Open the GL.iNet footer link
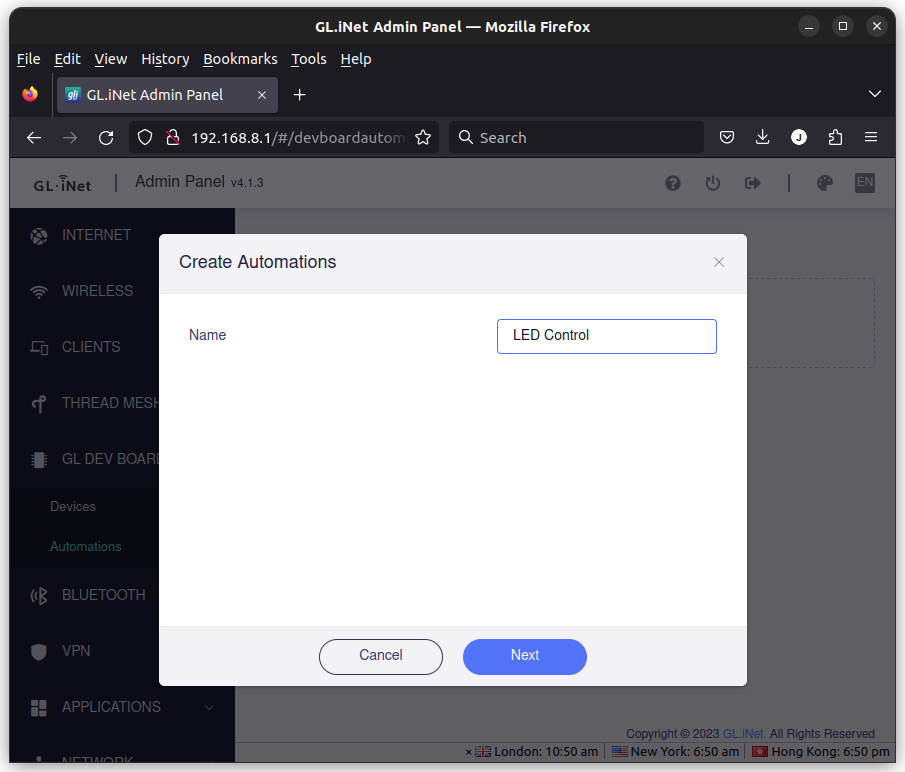The image size is (905, 772). coord(745,733)
